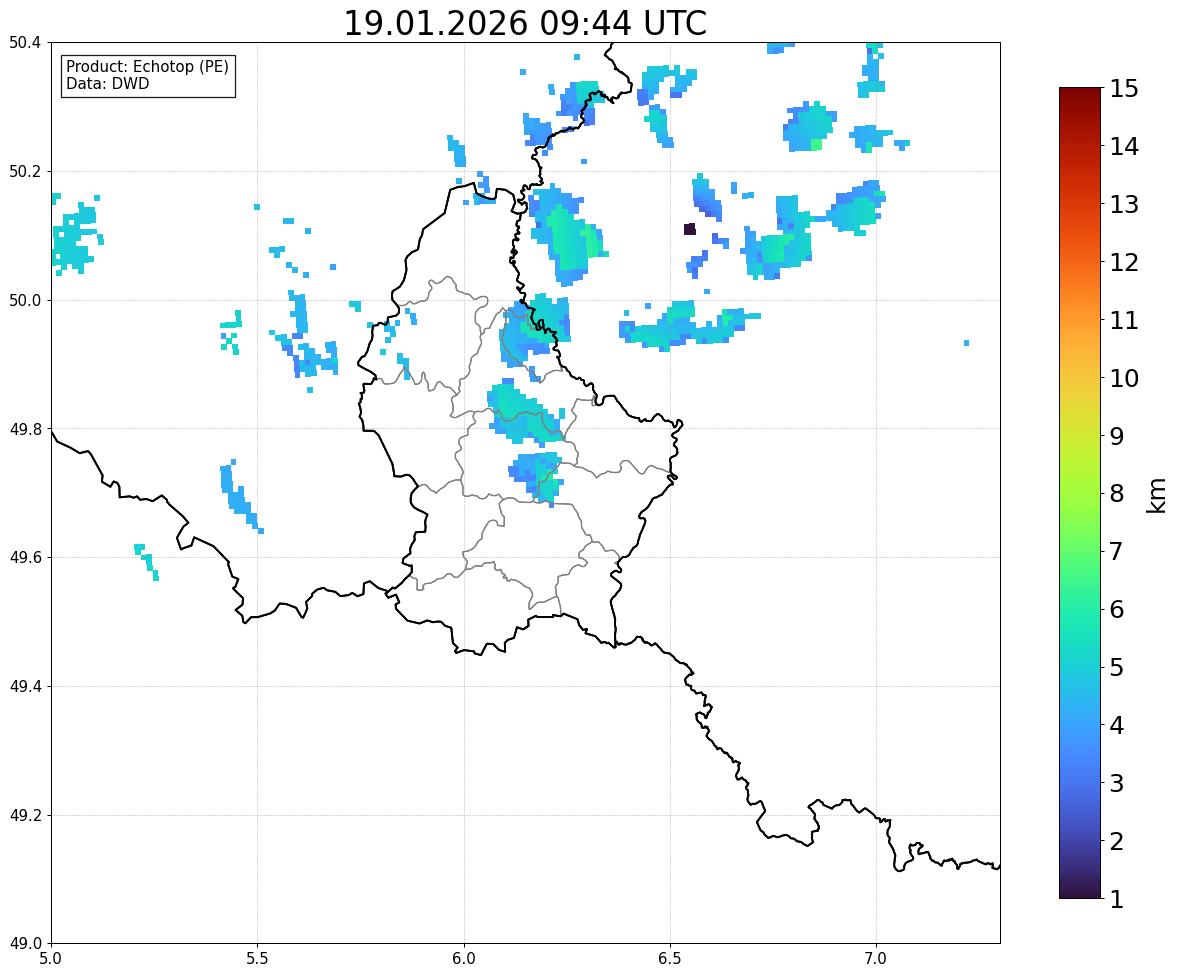Screen dimensions: 1178x976
Task: Click the longitude axis label 7.0
Action: coord(876,959)
